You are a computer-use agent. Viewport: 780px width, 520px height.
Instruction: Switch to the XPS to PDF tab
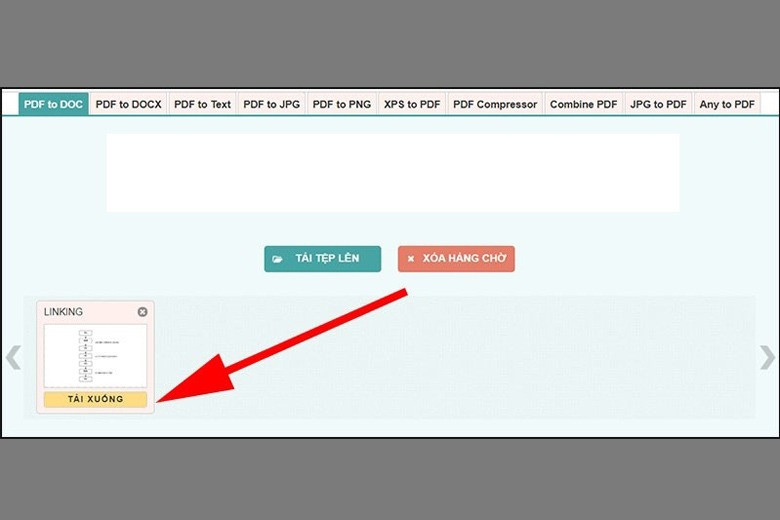click(x=412, y=104)
